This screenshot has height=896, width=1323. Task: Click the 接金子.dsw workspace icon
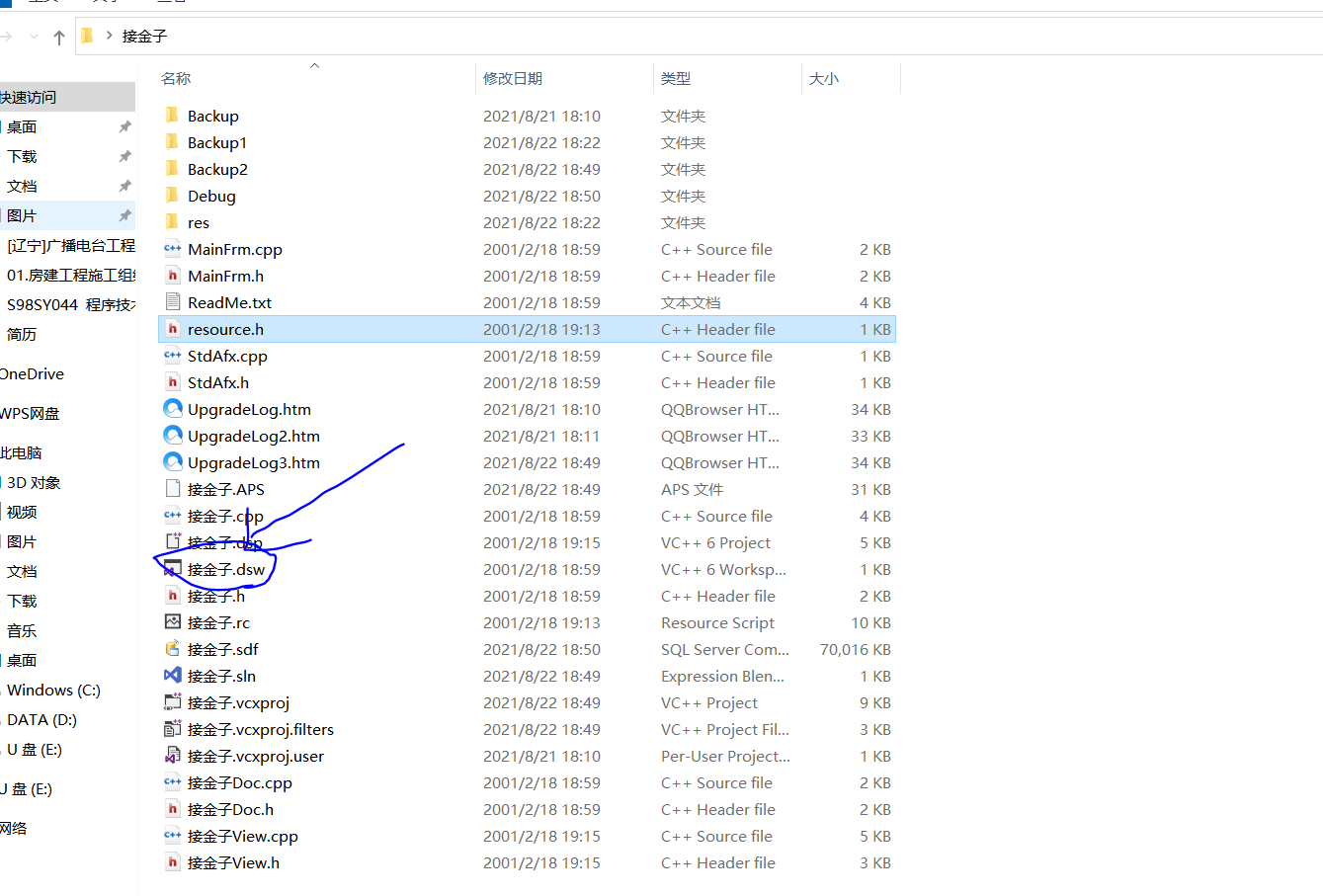click(x=172, y=569)
